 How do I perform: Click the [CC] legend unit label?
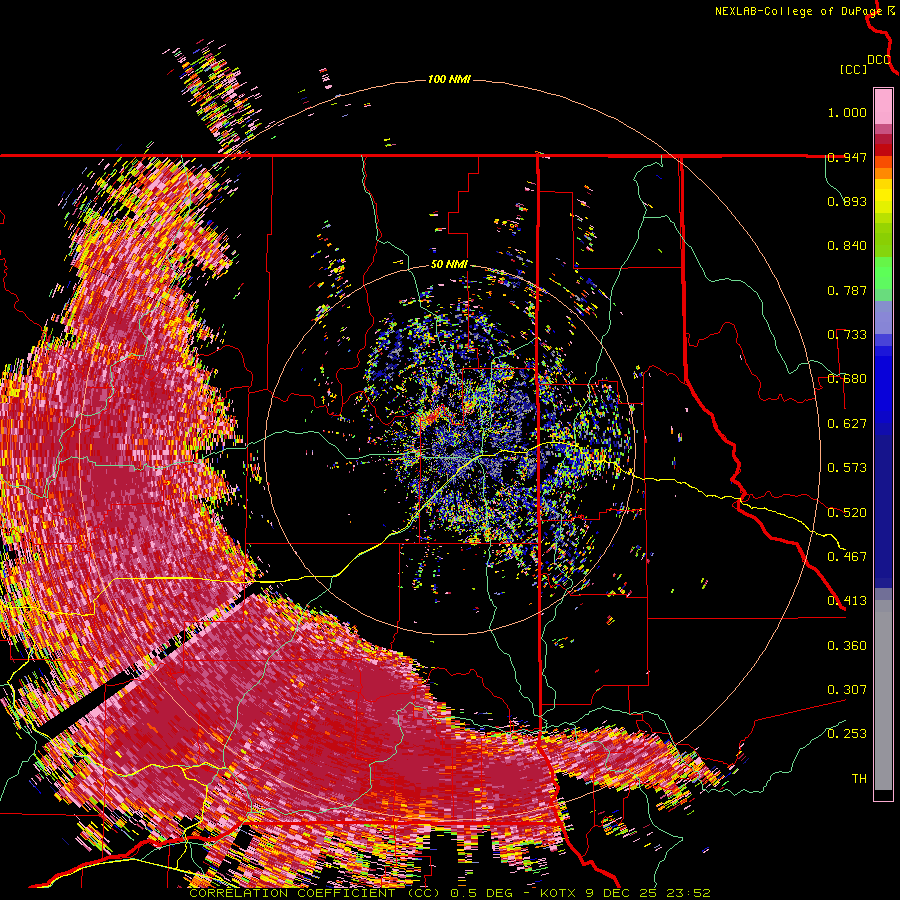pos(854,69)
